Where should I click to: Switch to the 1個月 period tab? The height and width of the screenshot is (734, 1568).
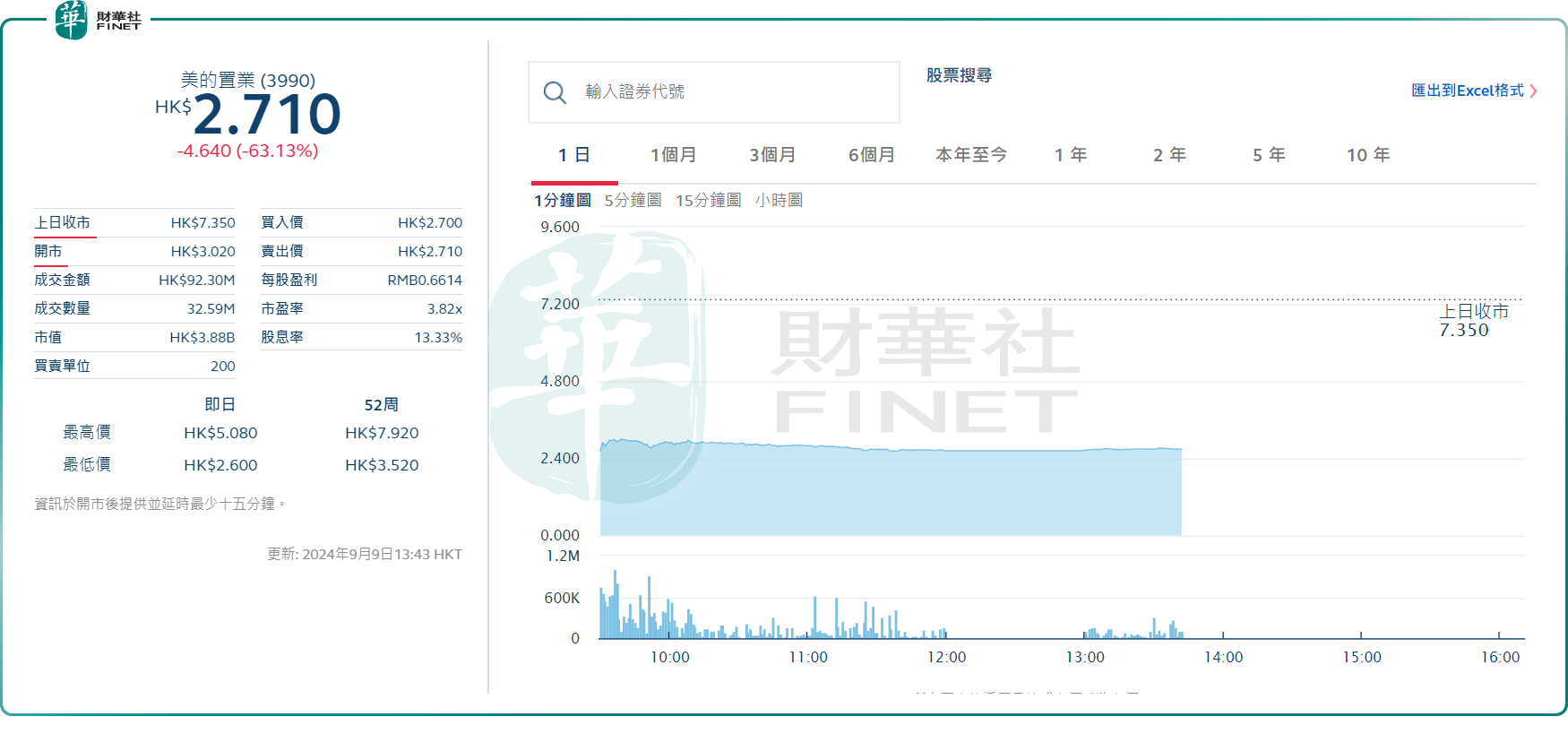pos(673,155)
